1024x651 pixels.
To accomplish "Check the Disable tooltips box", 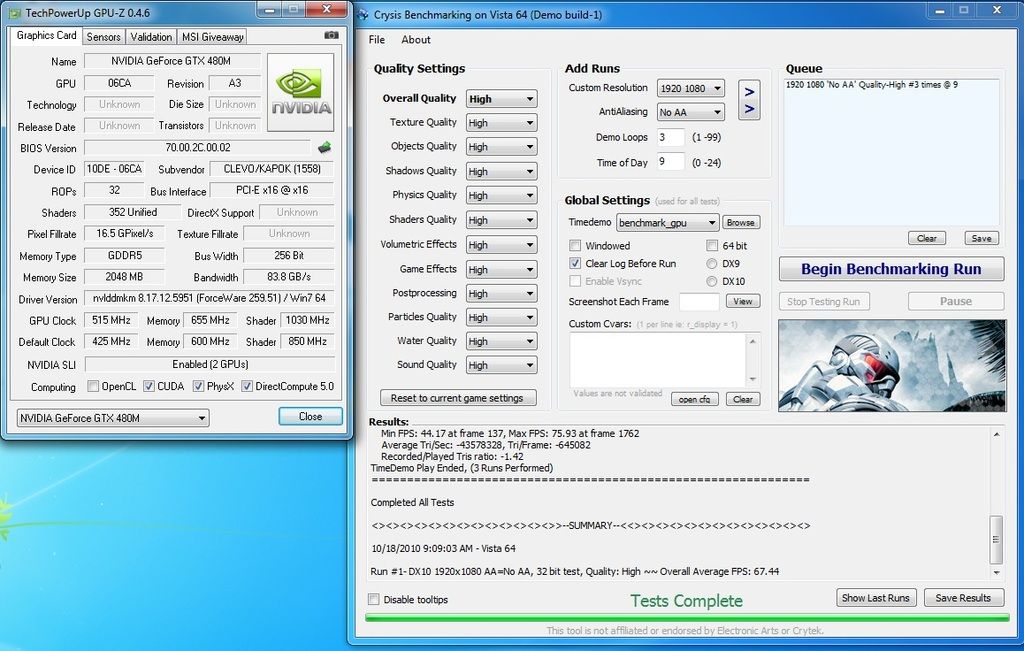I will point(374,599).
